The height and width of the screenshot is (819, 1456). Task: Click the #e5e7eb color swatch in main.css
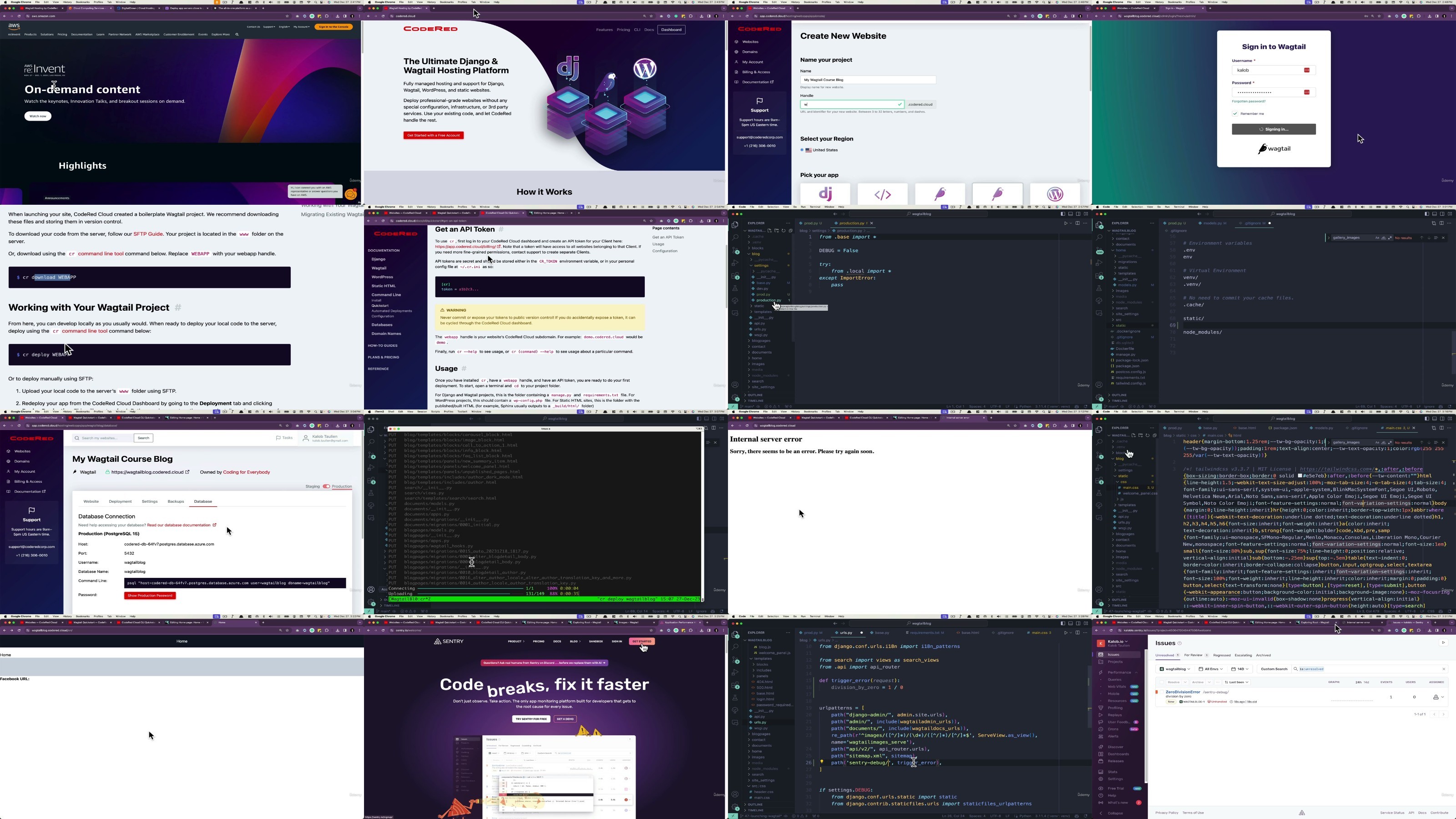pyautogui.click(x=1300, y=476)
